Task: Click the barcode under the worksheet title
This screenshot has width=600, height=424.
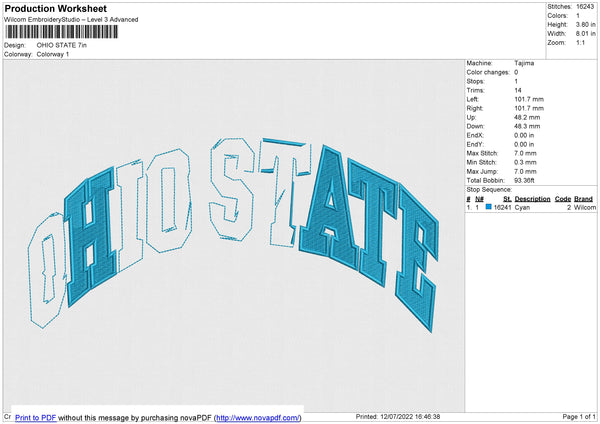Action: (x=62, y=32)
